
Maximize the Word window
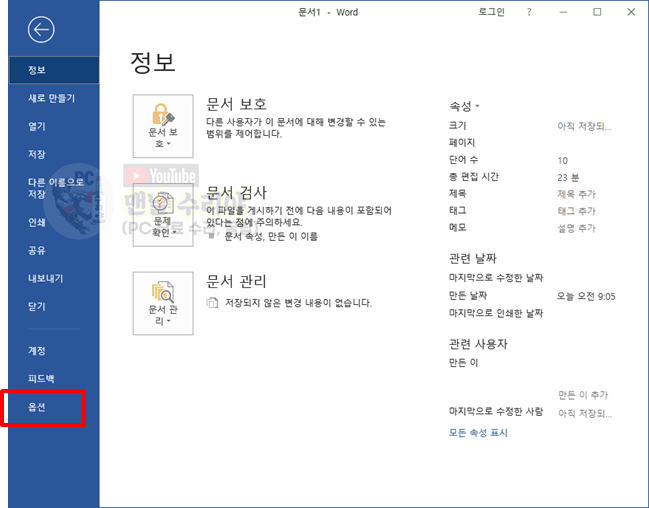point(597,12)
